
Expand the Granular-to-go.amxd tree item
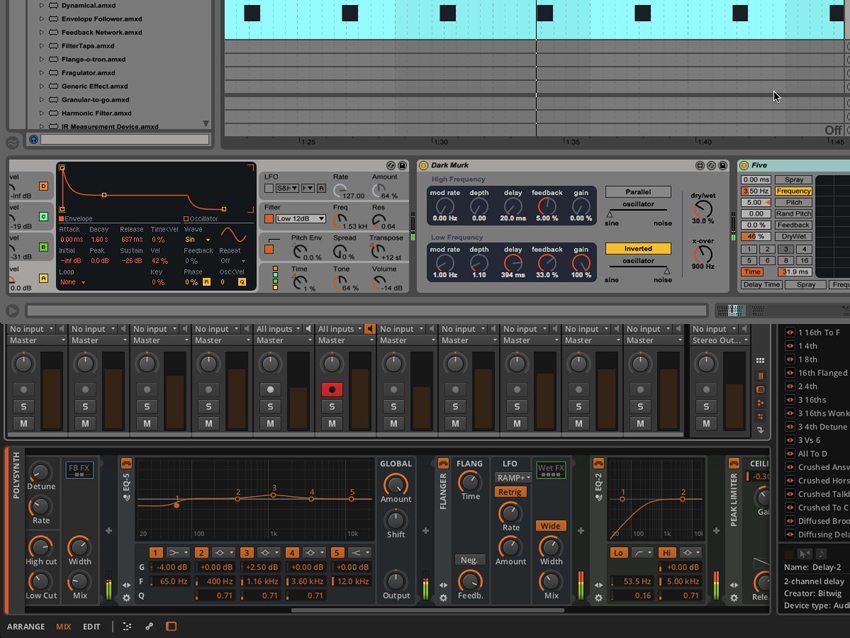[x=41, y=100]
